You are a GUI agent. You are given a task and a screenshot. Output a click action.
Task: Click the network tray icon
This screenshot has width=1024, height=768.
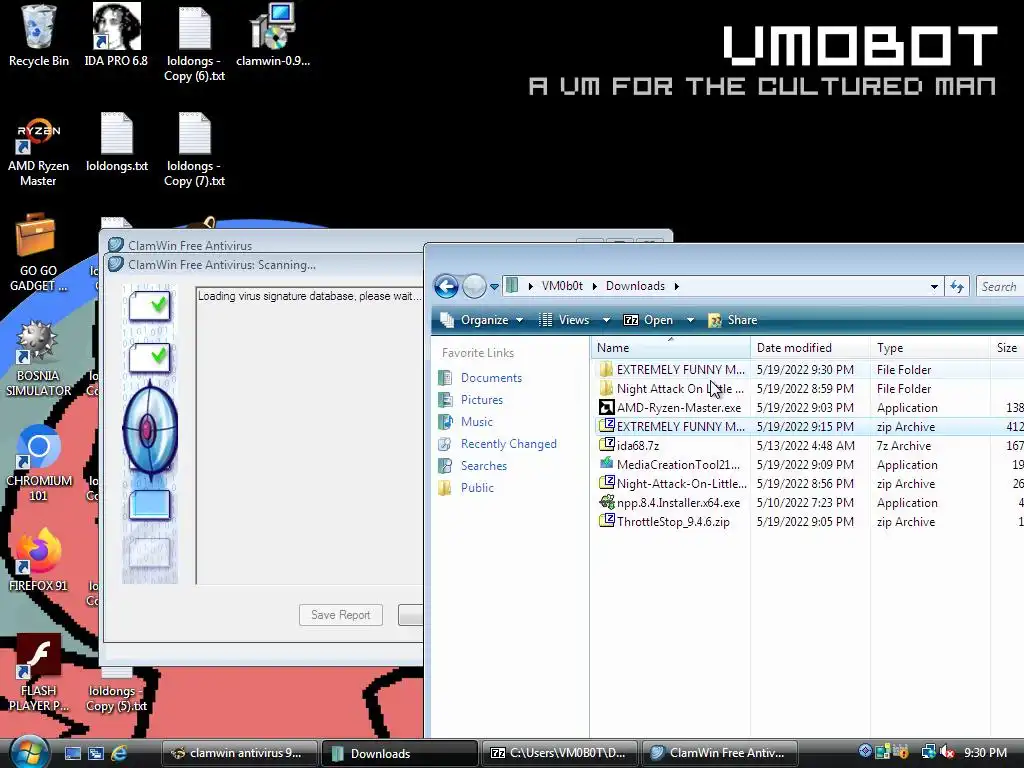(928, 752)
